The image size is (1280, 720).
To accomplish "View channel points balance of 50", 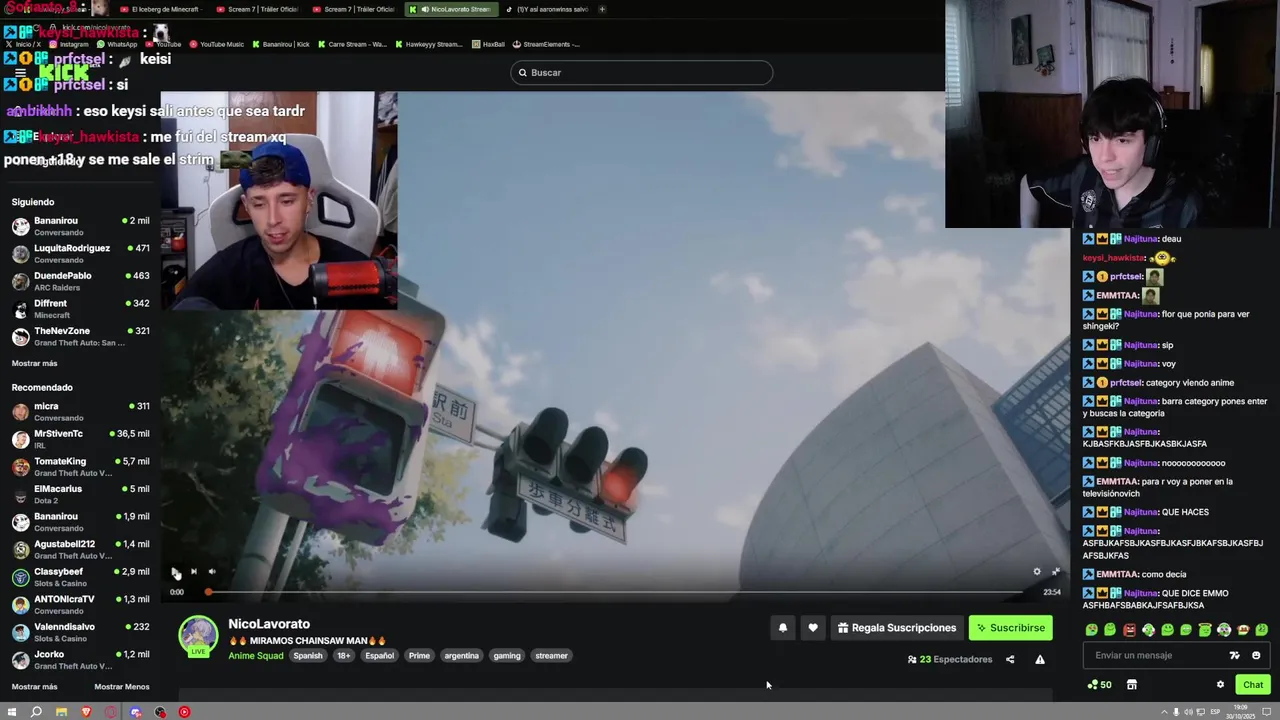I will pos(1099,685).
